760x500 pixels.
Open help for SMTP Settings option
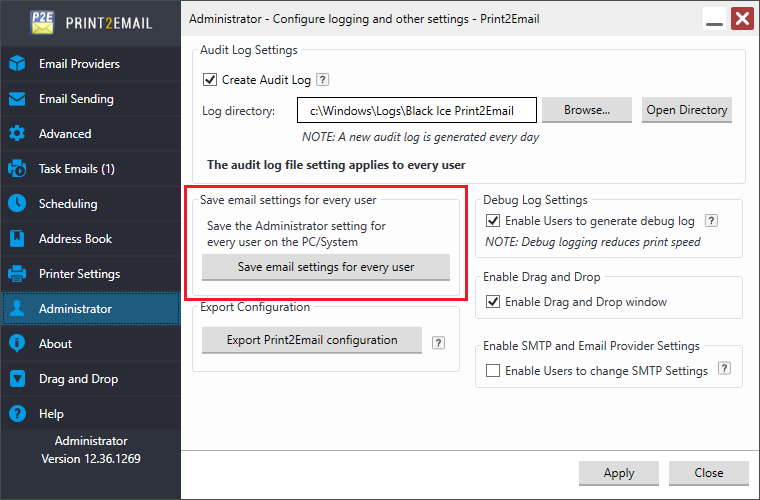(x=724, y=368)
